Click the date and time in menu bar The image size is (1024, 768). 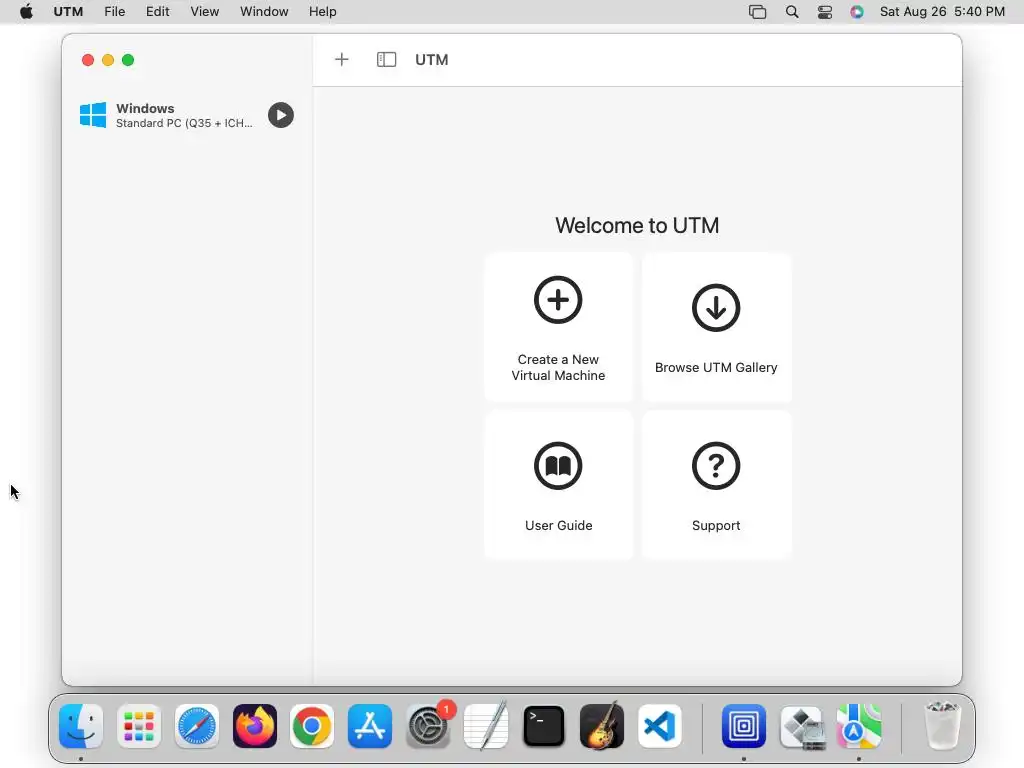942,12
